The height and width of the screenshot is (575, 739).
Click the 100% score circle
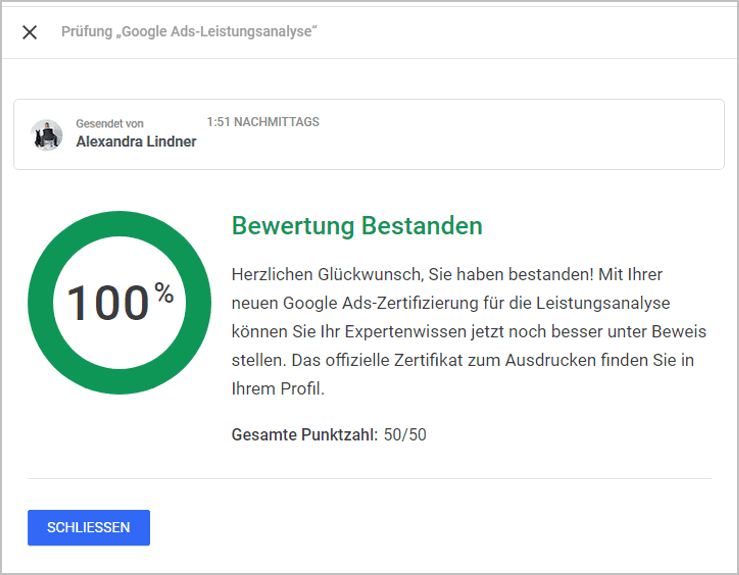(x=120, y=303)
